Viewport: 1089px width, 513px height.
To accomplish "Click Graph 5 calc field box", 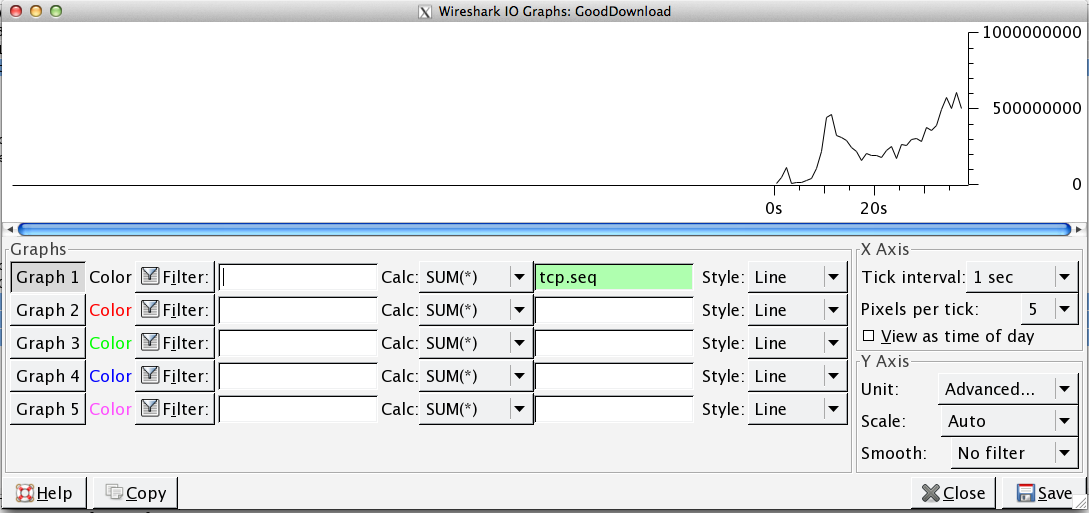I will click(614, 410).
